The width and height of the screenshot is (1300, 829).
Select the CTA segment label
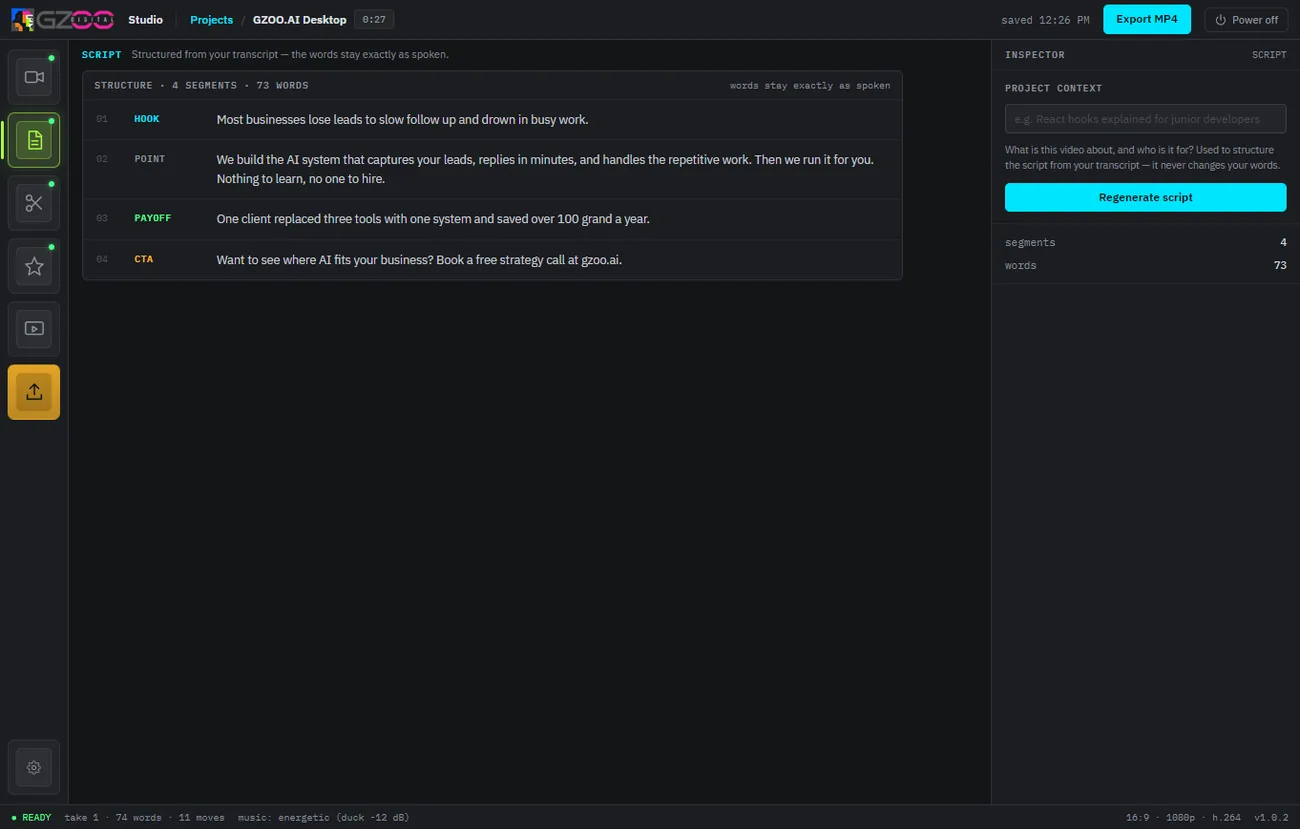click(144, 259)
